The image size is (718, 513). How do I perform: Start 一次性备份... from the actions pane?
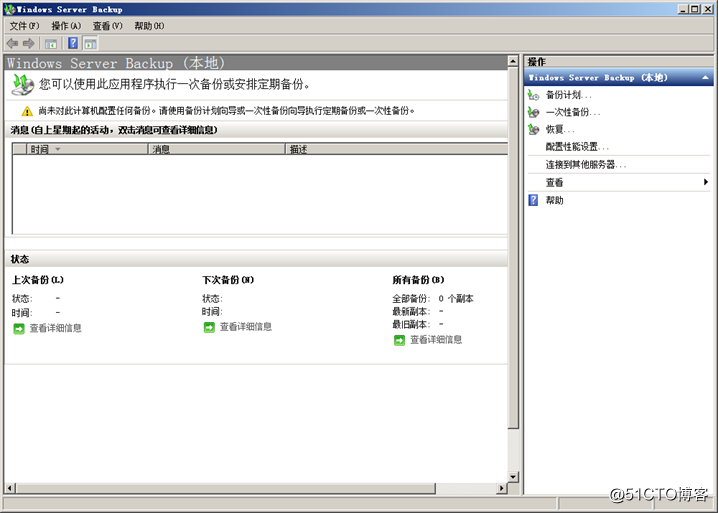click(x=573, y=112)
